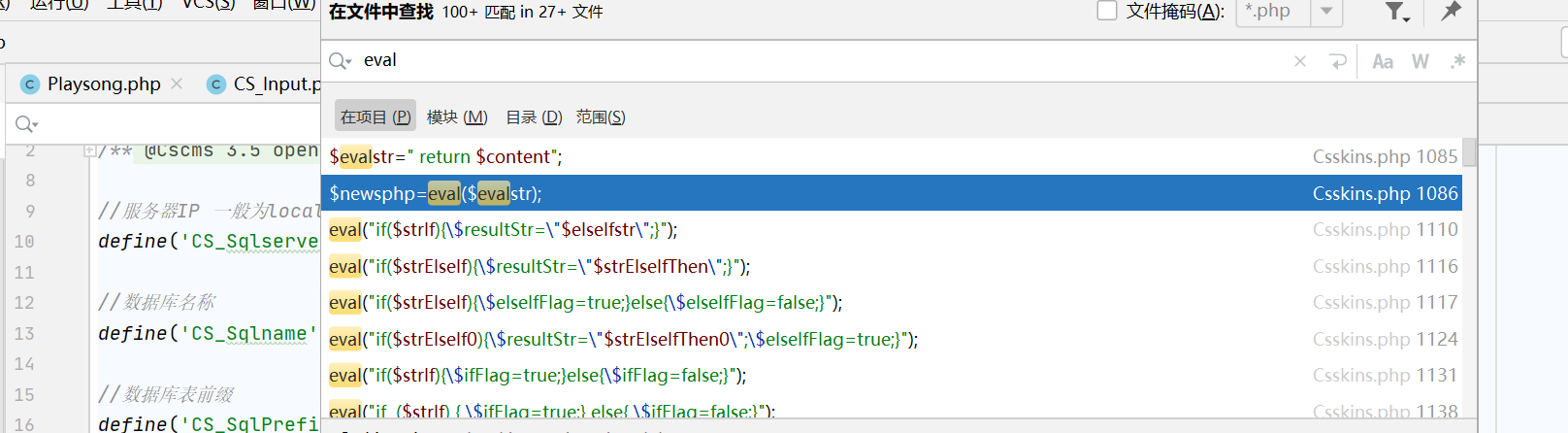Expand the folded doc comment on line 2
1568x433 pixels.
tap(89, 150)
